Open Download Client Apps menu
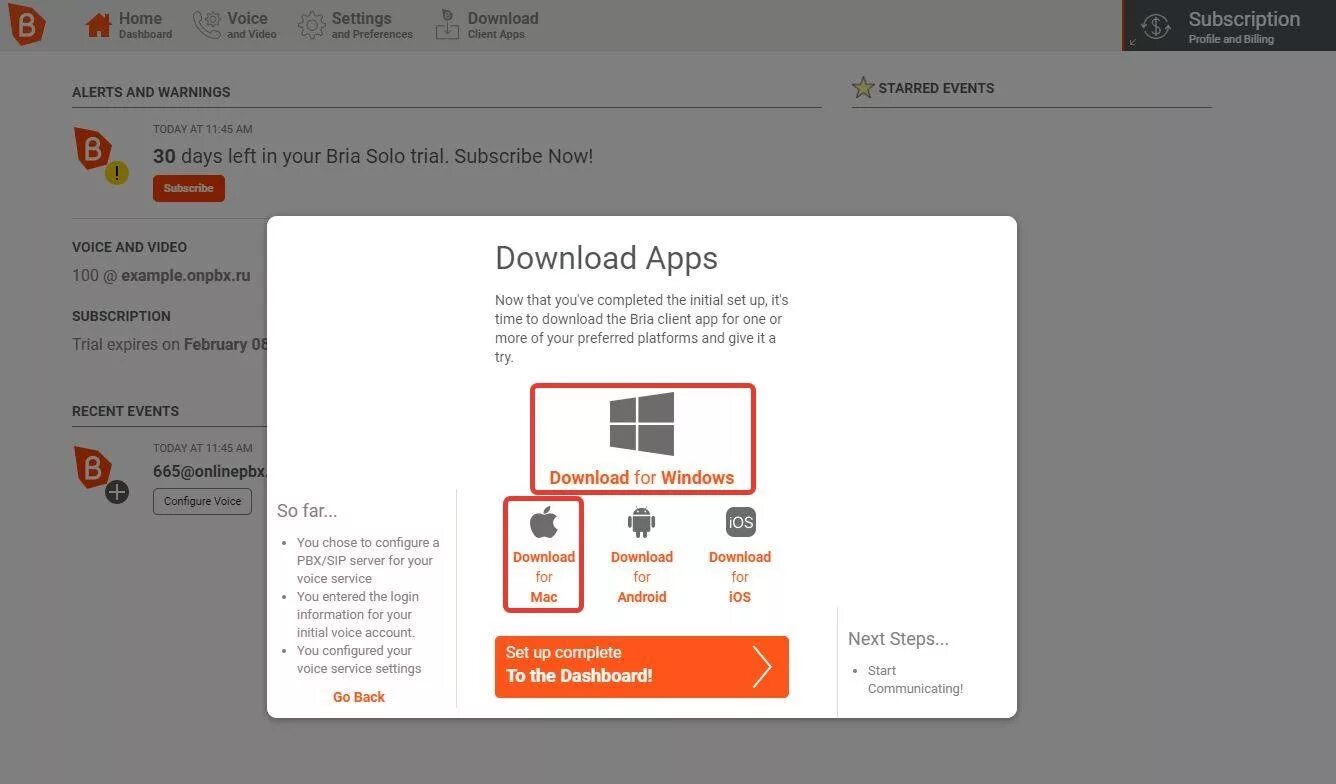Viewport: 1336px width, 784px height. 487,25
